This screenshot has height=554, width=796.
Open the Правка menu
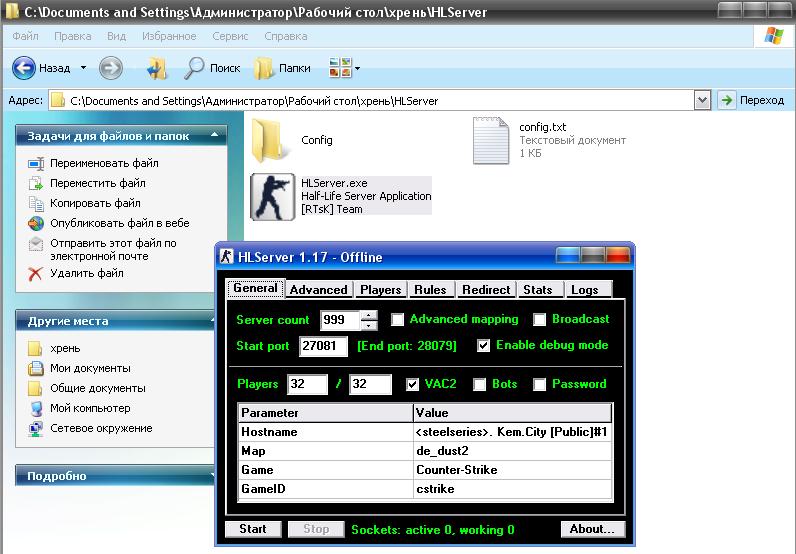(x=73, y=36)
